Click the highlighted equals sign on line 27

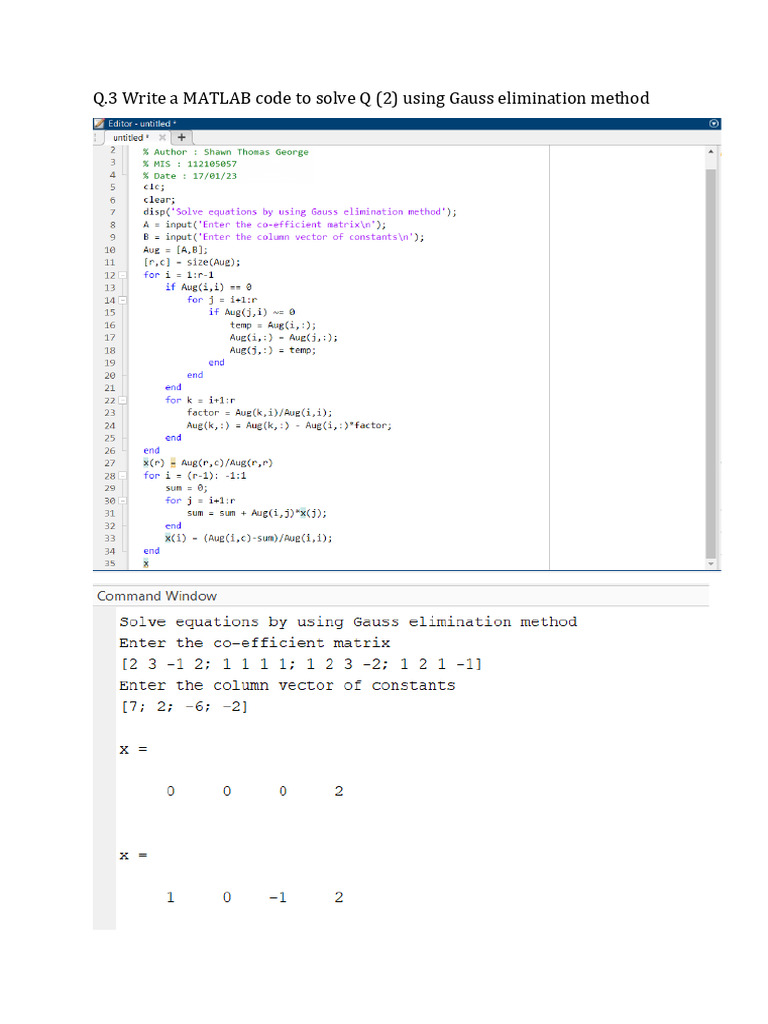pyautogui.click(x=173, y=463)
